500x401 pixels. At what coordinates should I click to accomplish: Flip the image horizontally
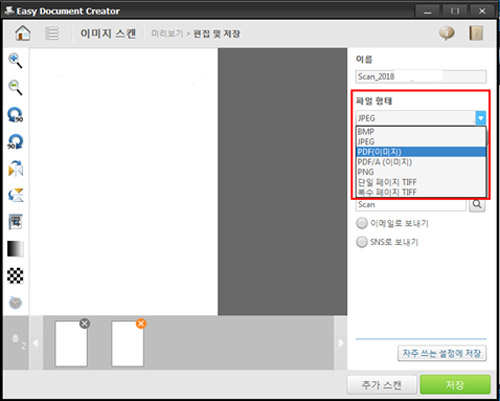15,168
